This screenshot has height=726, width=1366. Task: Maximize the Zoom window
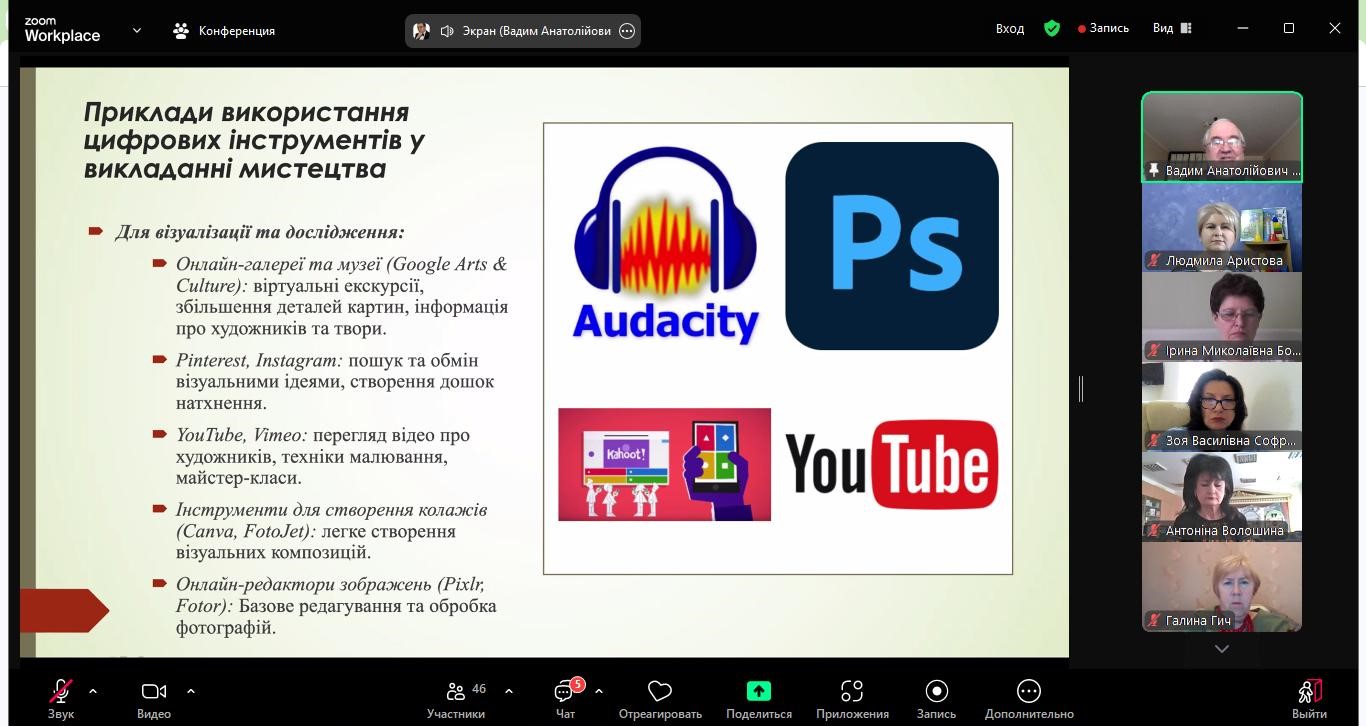click(1289, 28)
